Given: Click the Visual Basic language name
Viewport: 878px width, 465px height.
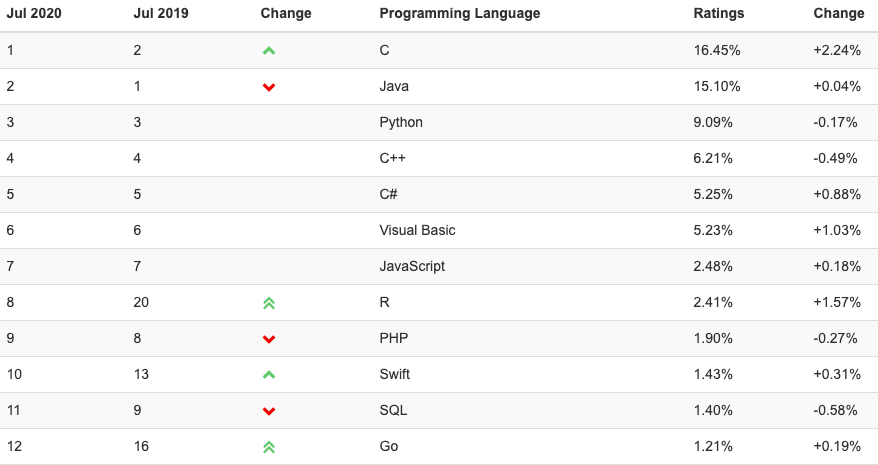Looking at the screenshot, I should click(x=417, y=230).
